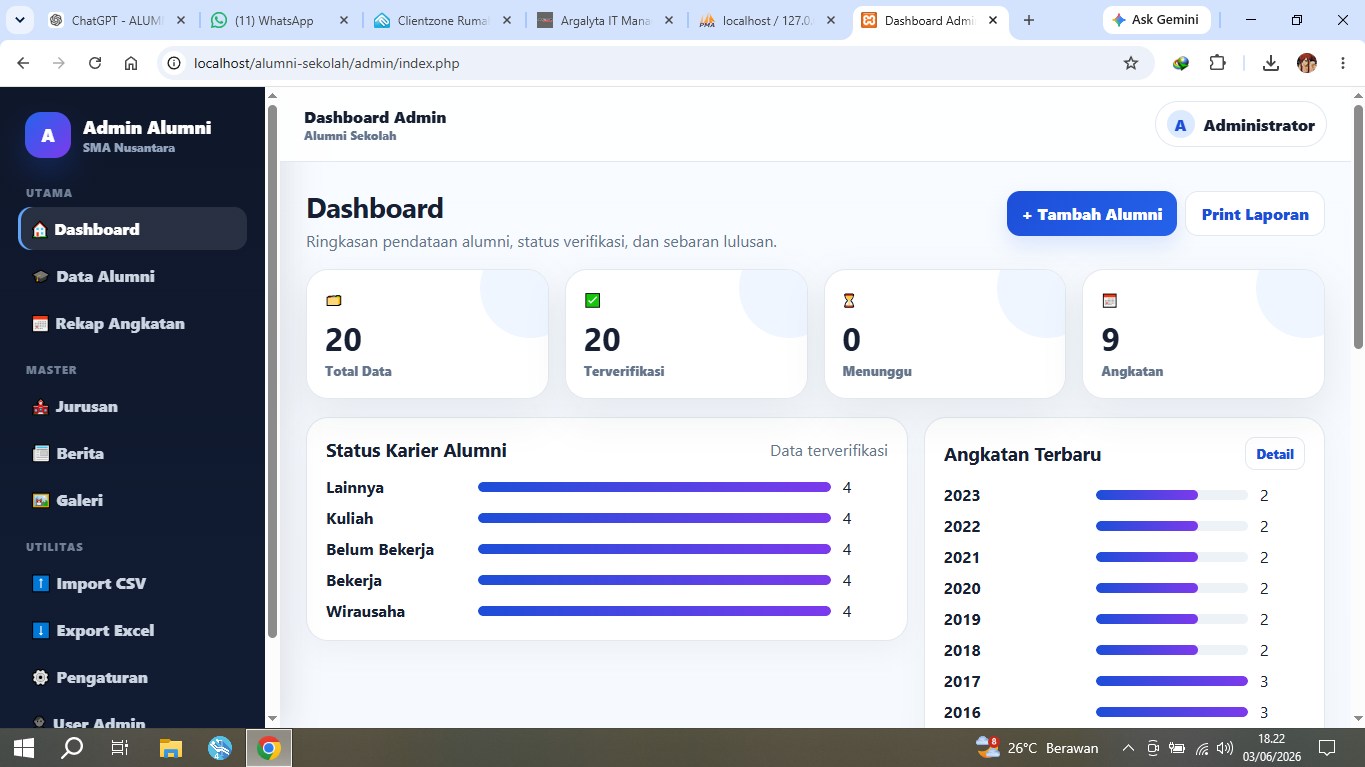Click Ask Gemini button
Viewport: 1365px width, 767px height.
click(x=1157, y=20)
